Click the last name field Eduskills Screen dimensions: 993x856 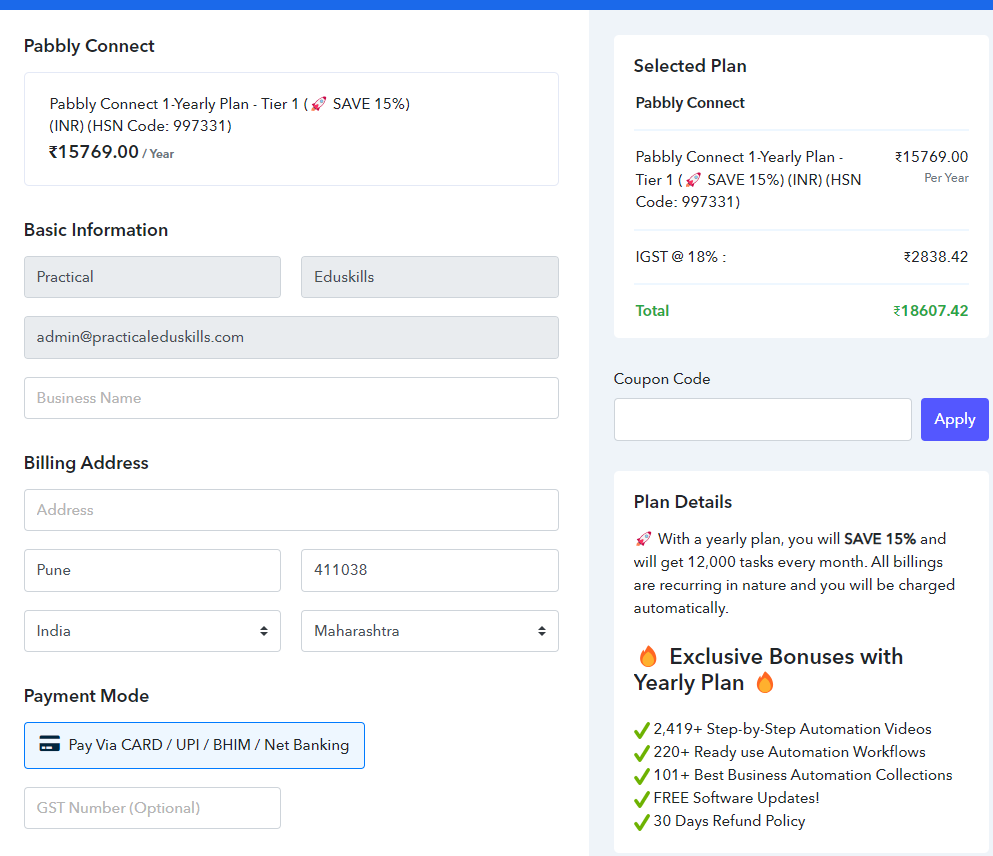(429, 277)
